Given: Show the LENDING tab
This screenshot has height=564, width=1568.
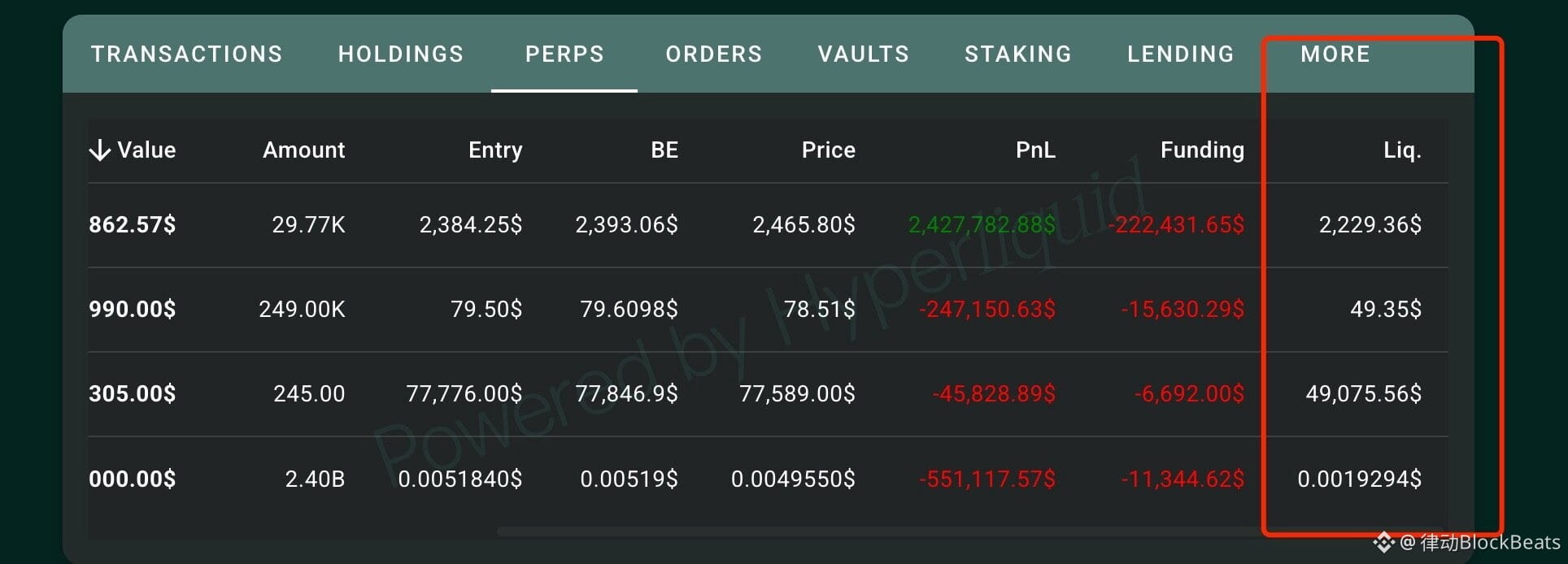Looking at the screenshot, I should [x=1180, y=54].
